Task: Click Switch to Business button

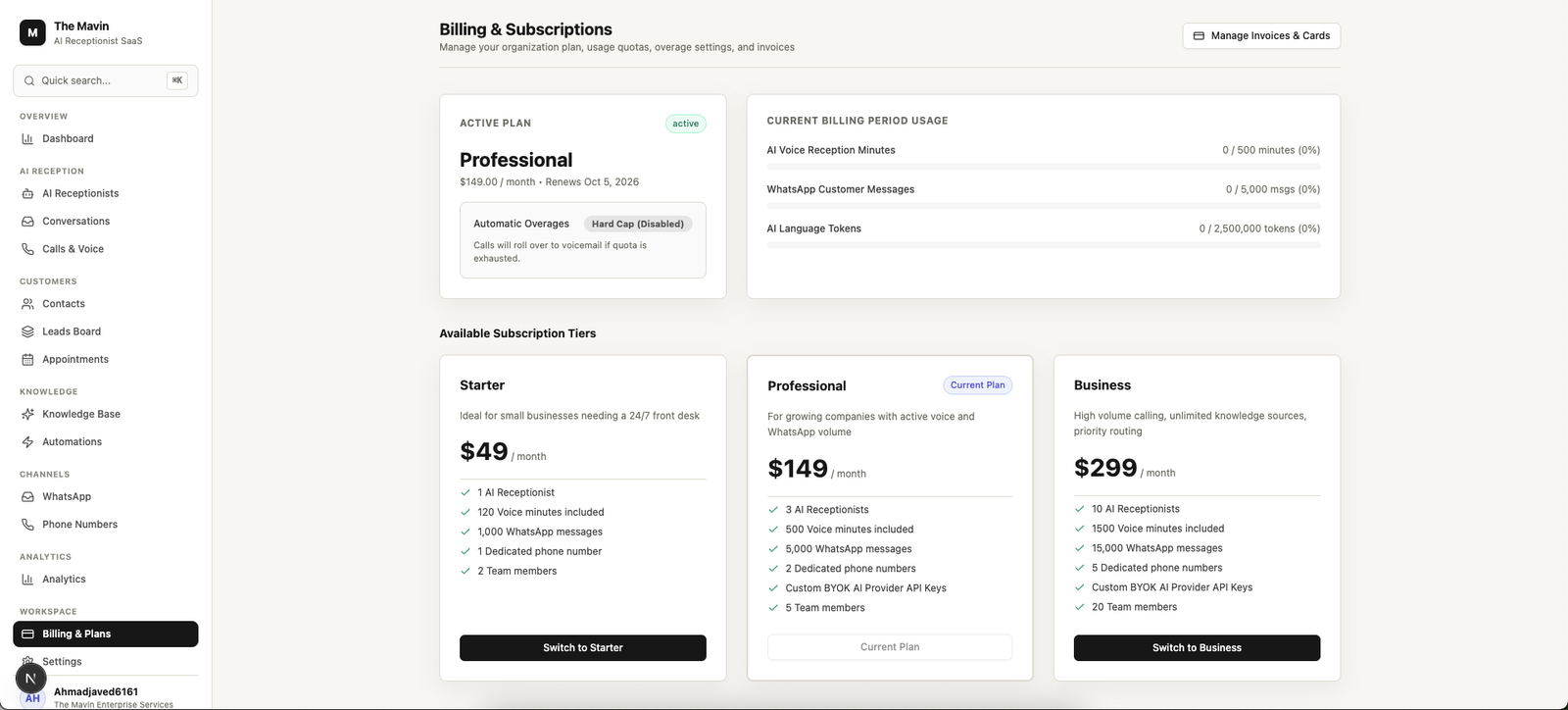Action: click(x=1197, y=647)
